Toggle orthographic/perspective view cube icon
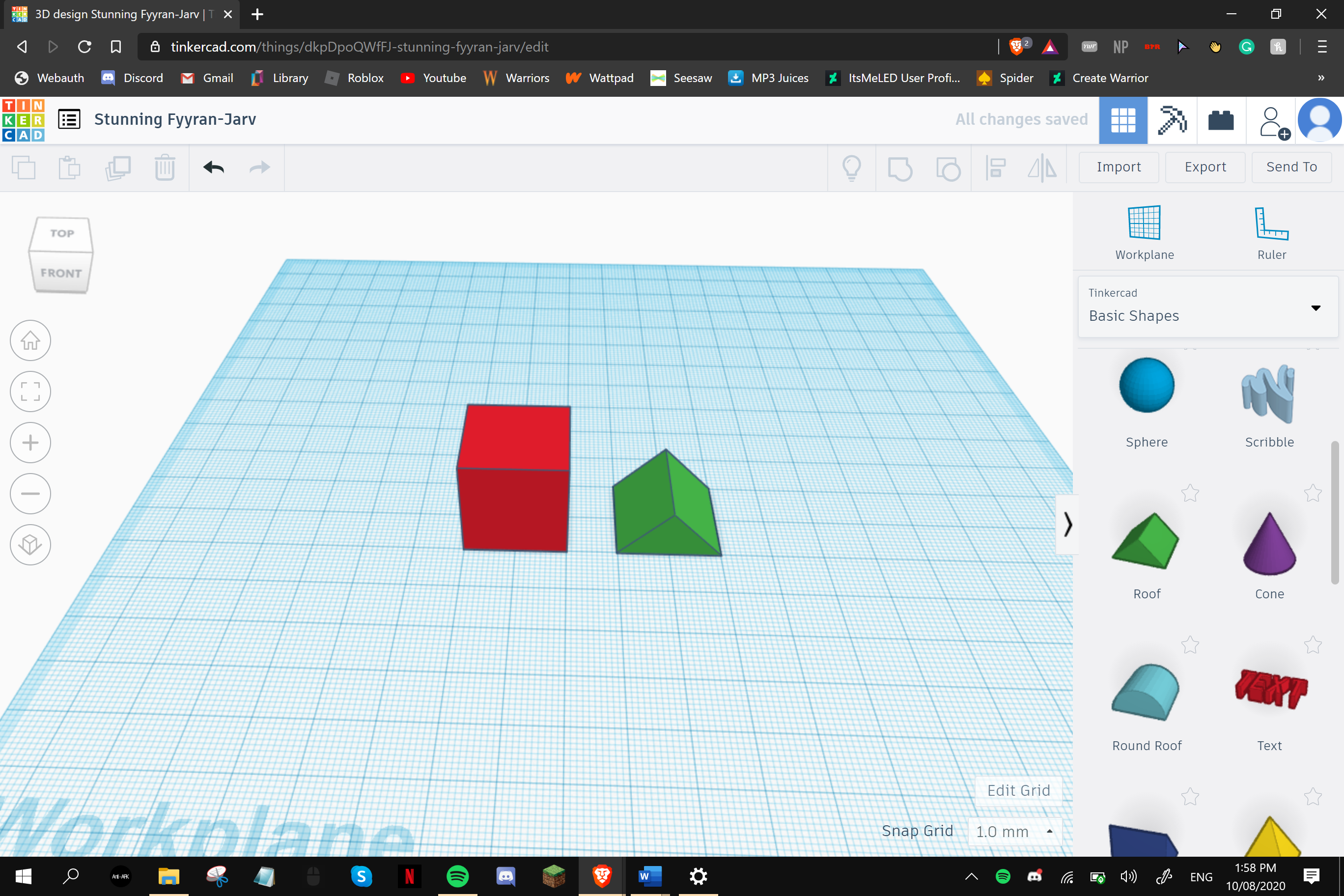 tap(31, 545)
